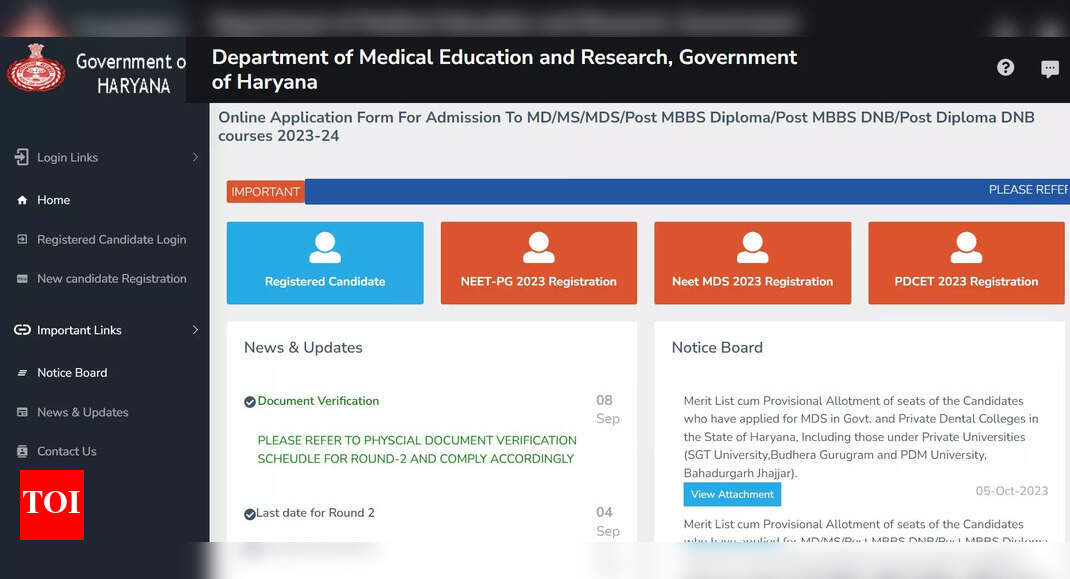Click the physical document verification schedule notice text
This screenshot has width=1070, height=579.
417,449
